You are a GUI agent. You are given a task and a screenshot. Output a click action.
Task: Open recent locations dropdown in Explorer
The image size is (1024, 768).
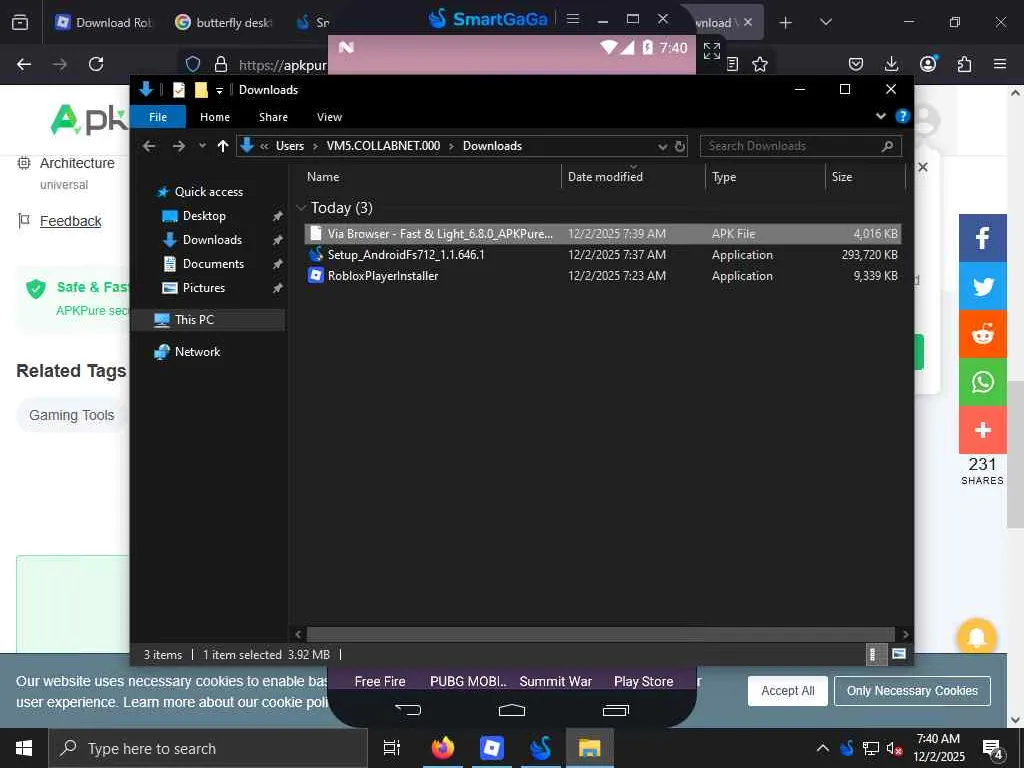(202, 146)
